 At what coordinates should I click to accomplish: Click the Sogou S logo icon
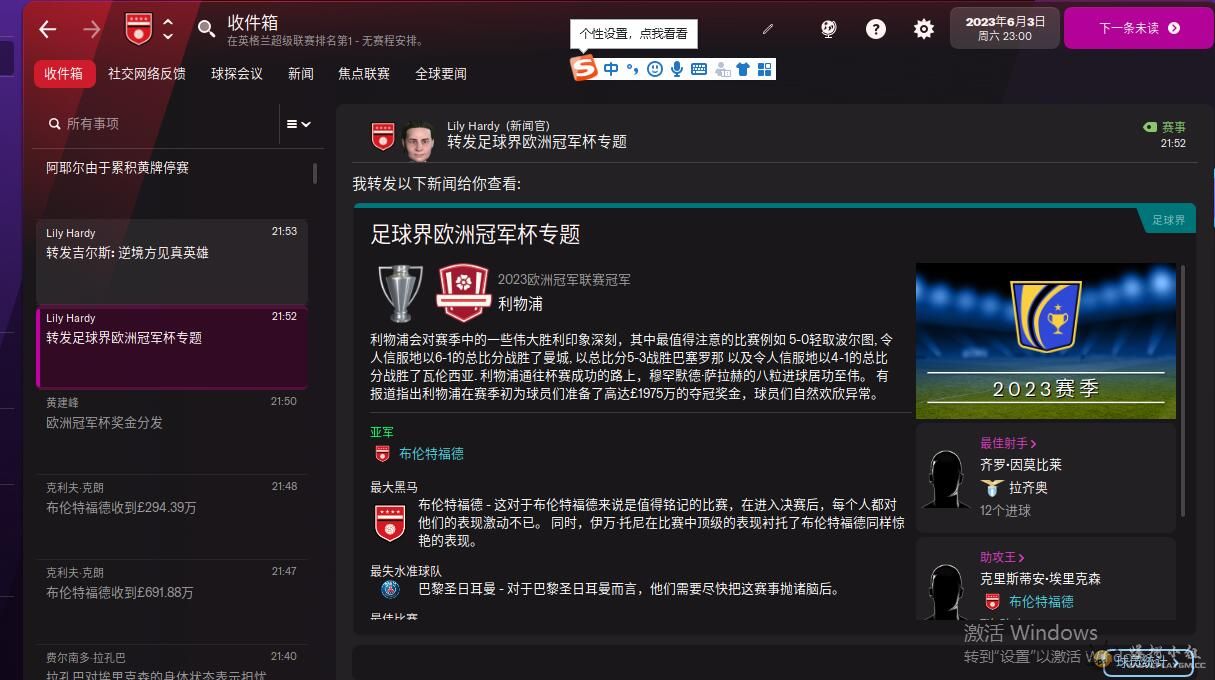(584, 68)
